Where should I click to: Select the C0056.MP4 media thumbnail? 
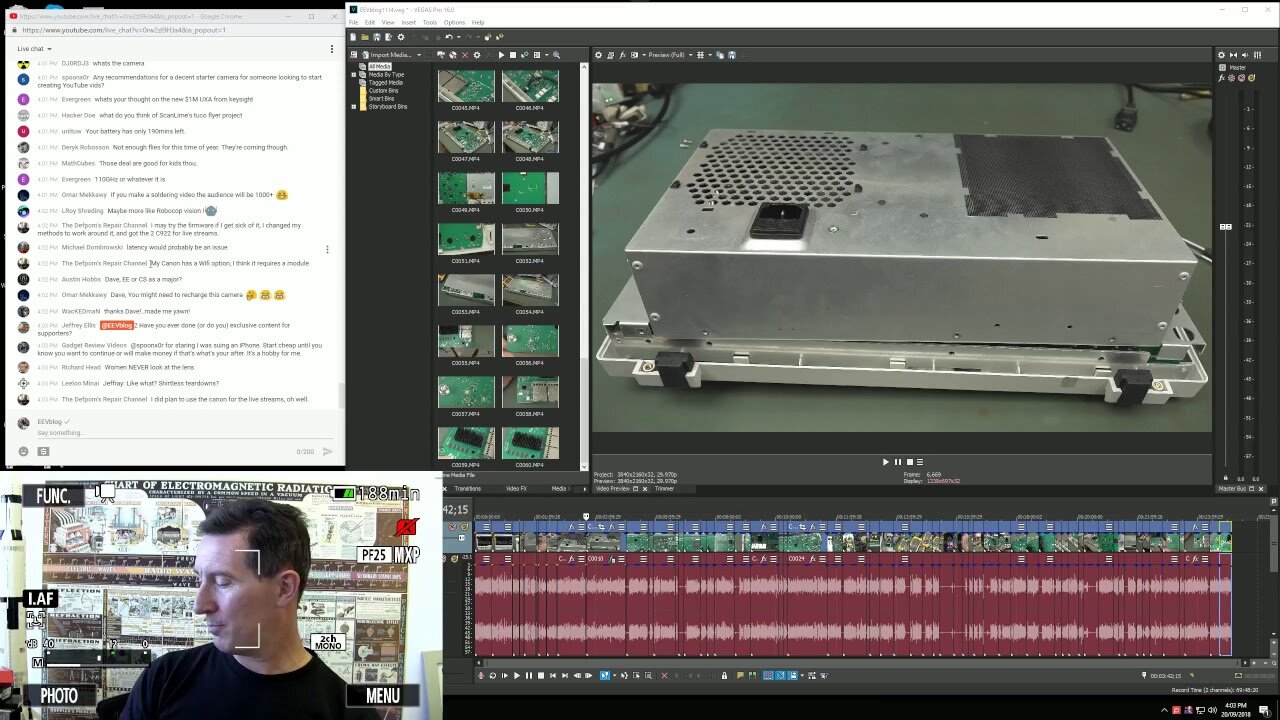(x=530, y=341)
